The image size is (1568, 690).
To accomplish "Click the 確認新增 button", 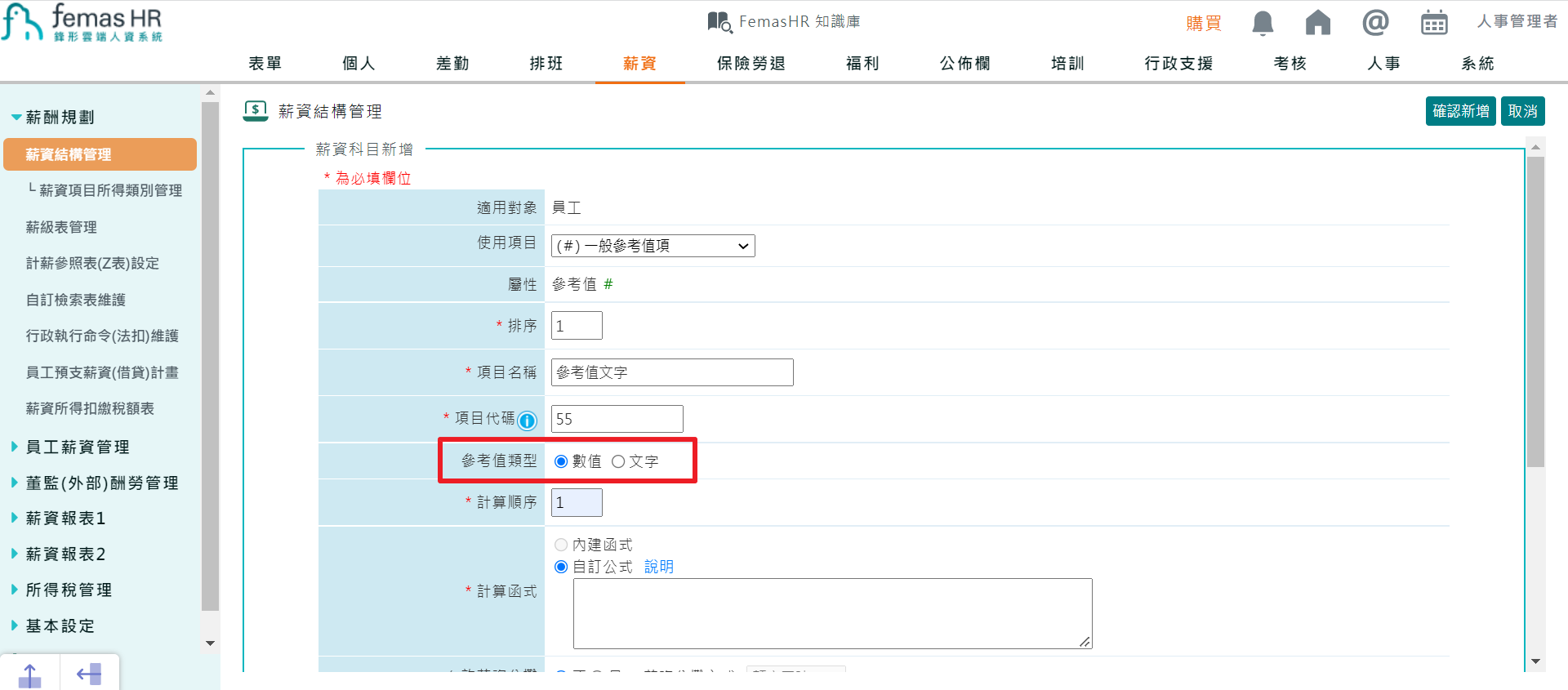I will (x=1461, y=111).
